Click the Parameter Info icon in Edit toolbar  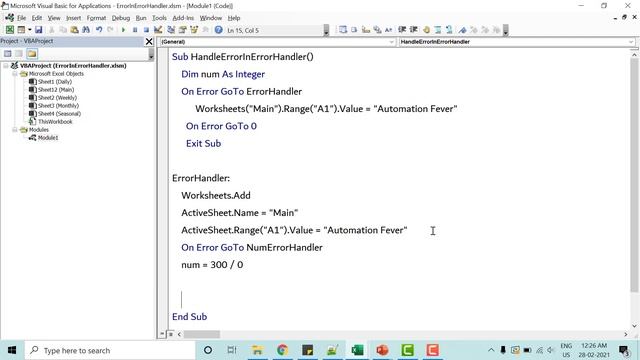tap(377, 30)
